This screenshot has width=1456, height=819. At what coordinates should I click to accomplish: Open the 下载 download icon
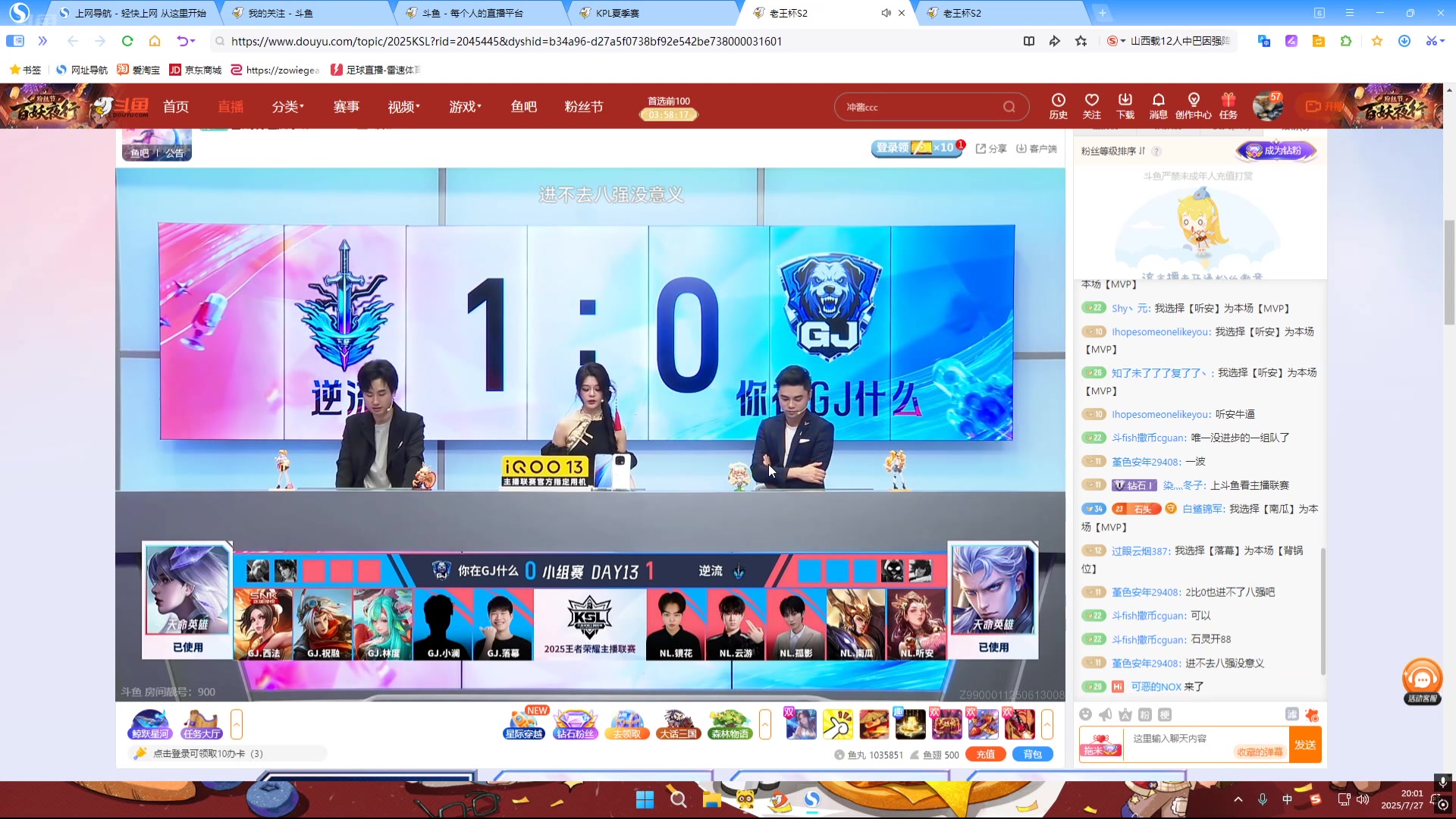click(x=1125, y=106)
